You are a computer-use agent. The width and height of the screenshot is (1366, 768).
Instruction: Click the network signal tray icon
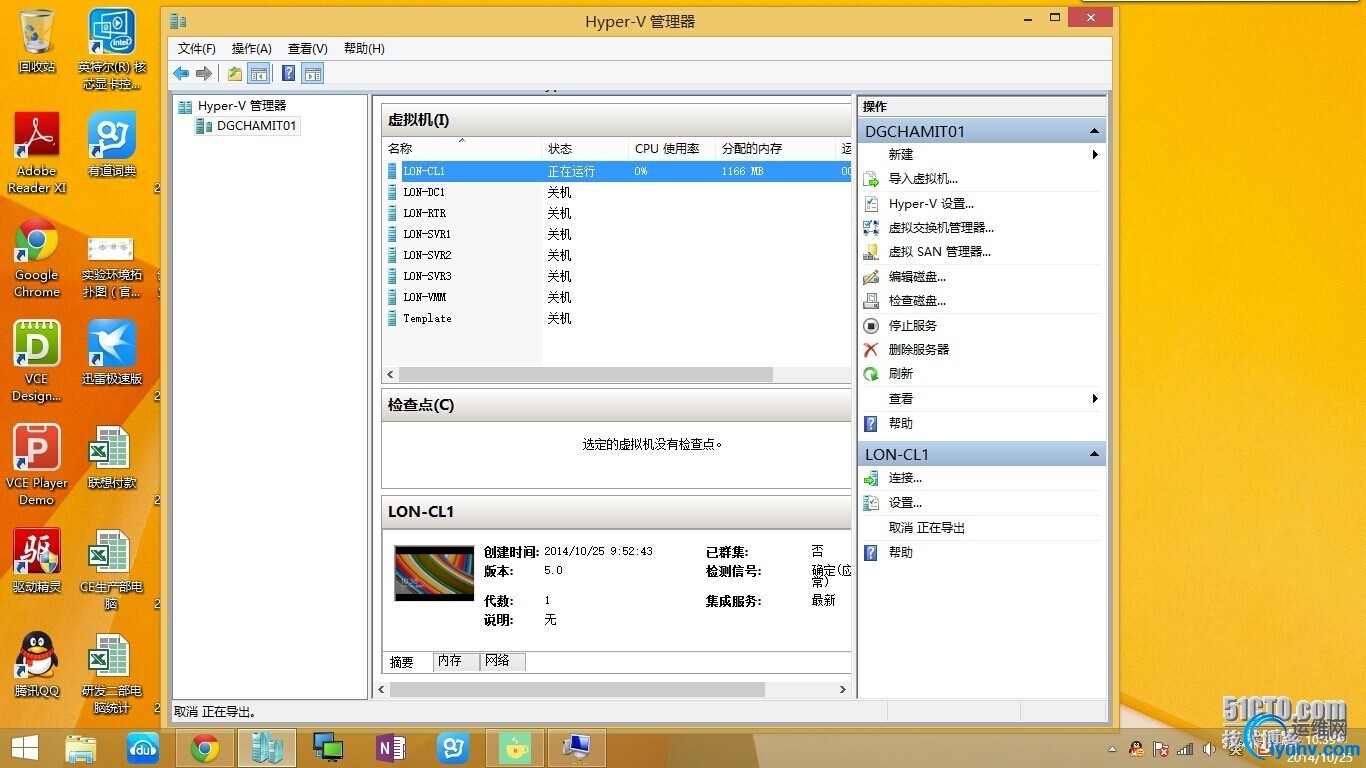[x=1186, y=748]
